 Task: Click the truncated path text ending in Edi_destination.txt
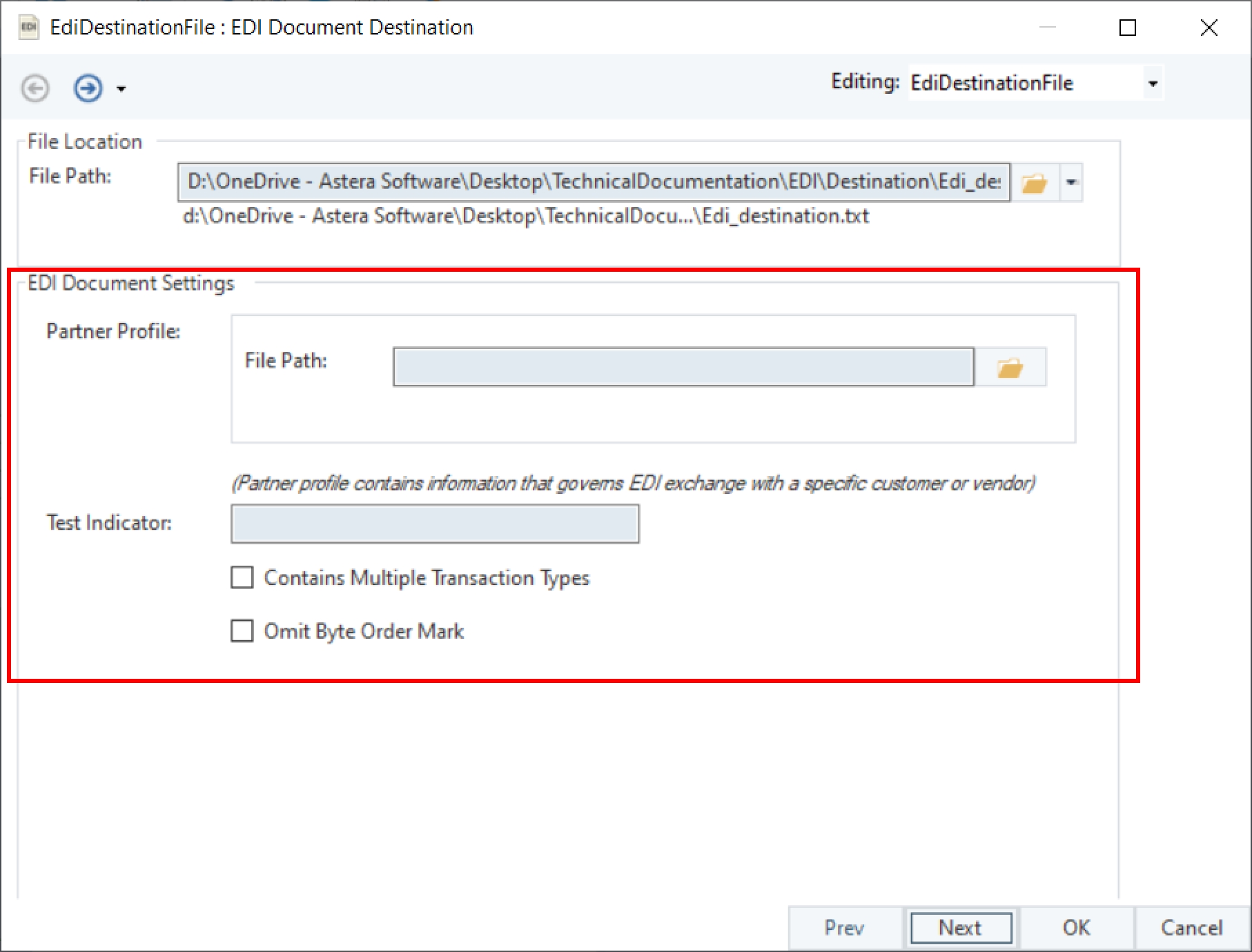[x=525, y=217]
